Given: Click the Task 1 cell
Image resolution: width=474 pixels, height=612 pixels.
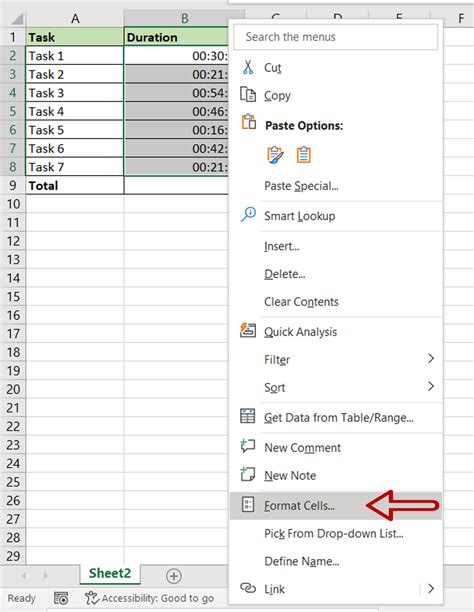Looking at the screenshot, I should pyautogui.click(x=75, y=55).
